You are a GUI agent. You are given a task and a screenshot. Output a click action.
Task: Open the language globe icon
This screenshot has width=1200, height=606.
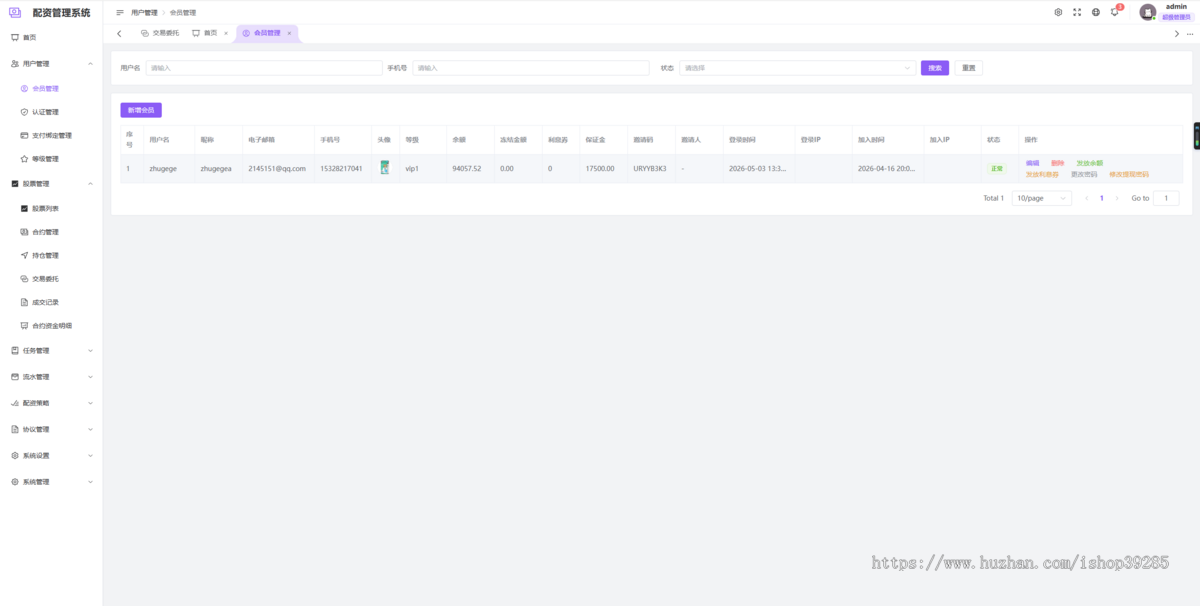(1096, 12)
